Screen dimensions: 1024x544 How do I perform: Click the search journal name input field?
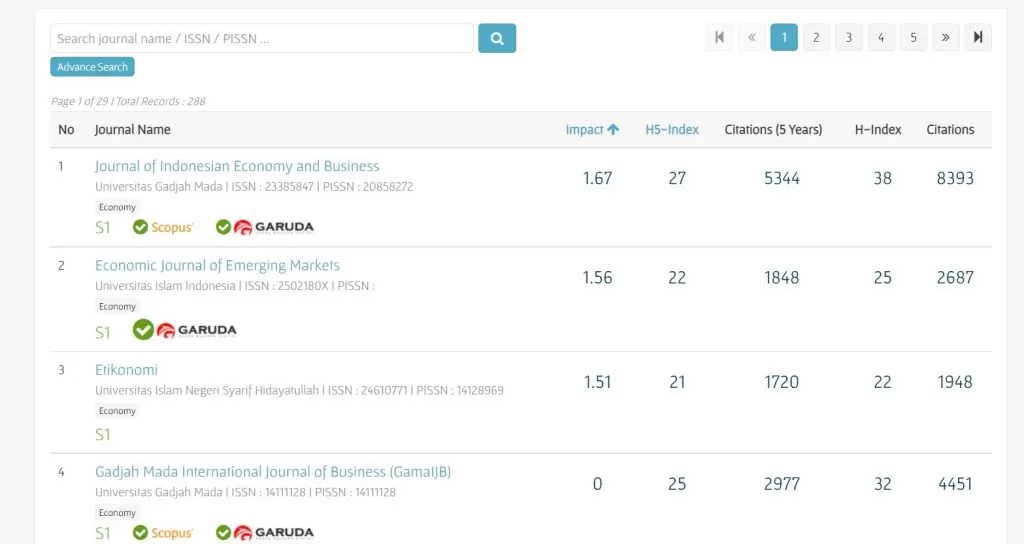pyautogui.click(x=261, y=39)
